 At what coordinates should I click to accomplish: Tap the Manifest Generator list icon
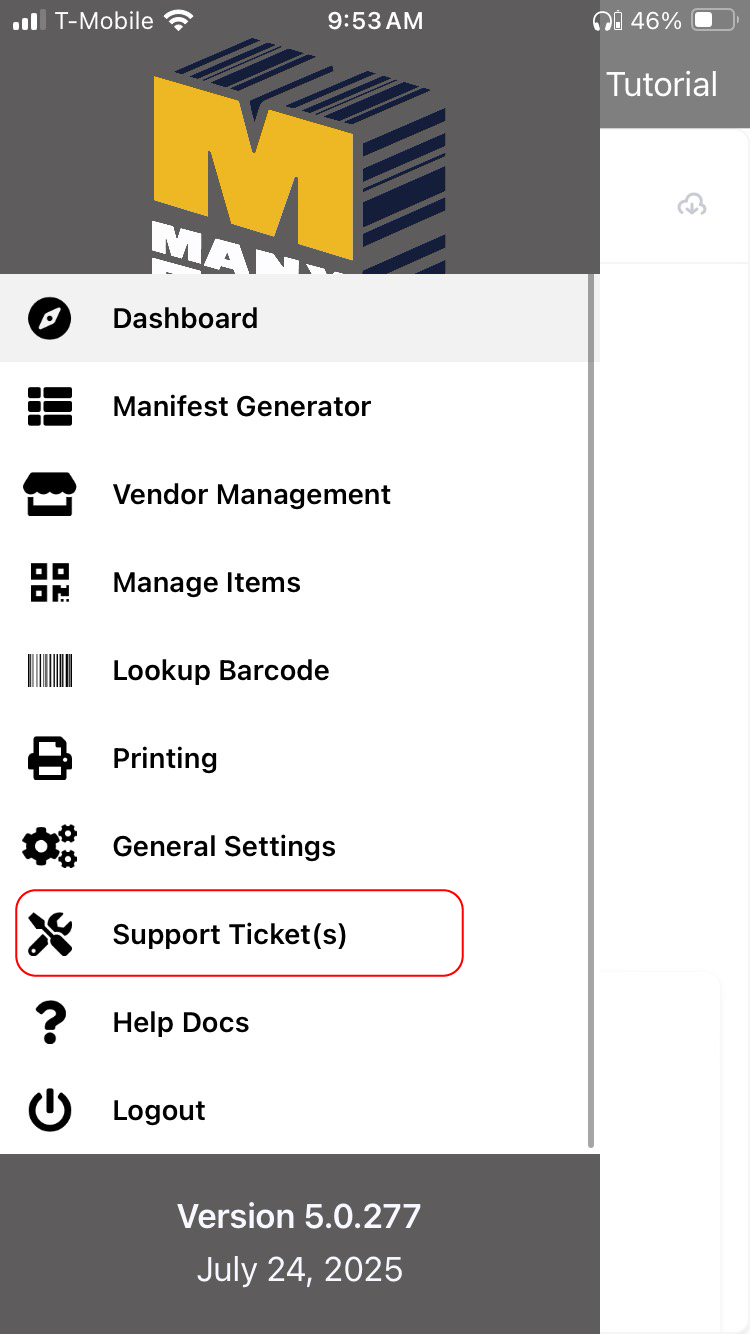coord(50,407)
